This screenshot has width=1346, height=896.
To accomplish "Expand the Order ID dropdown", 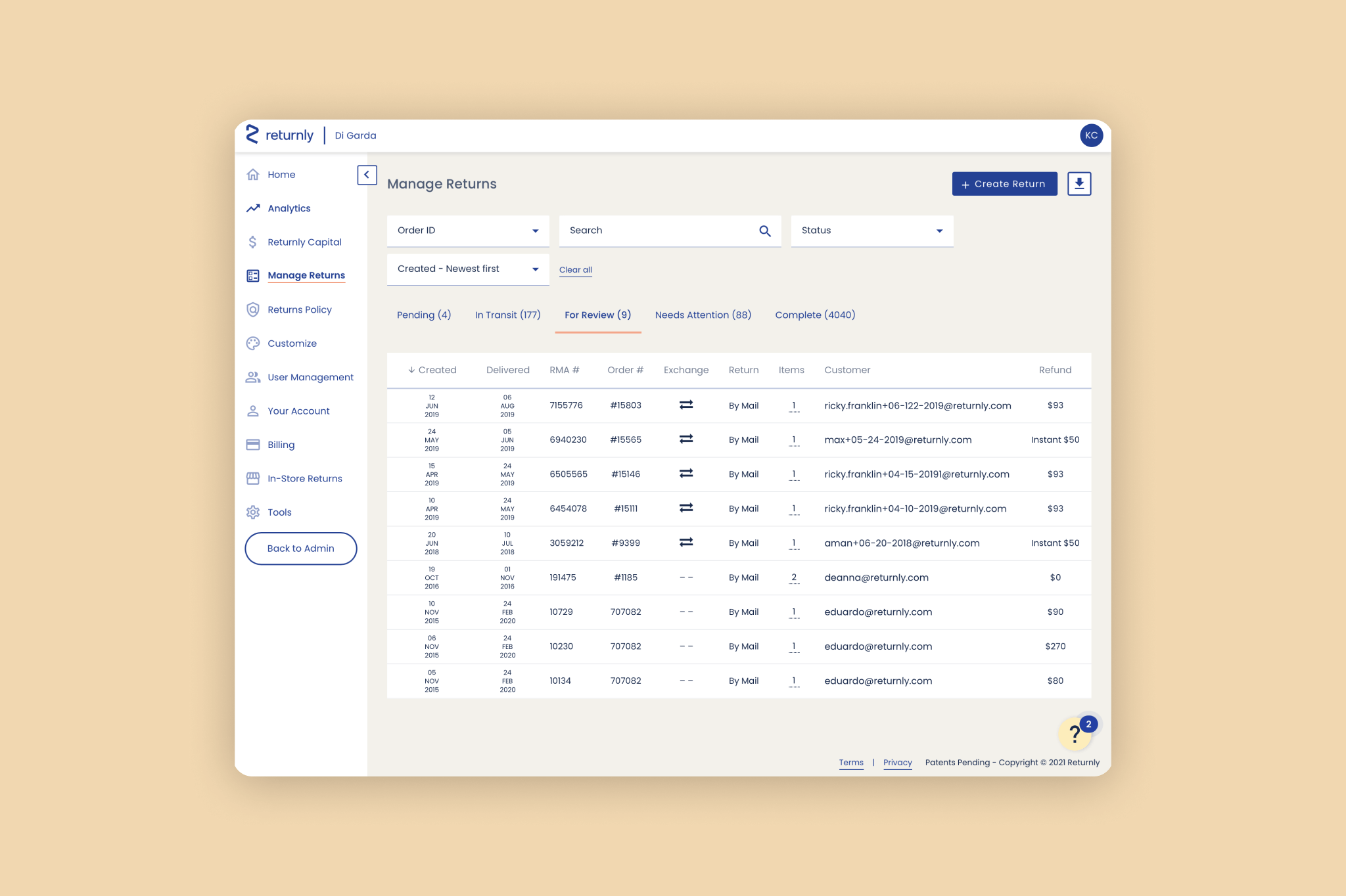I will pos(468,231).
